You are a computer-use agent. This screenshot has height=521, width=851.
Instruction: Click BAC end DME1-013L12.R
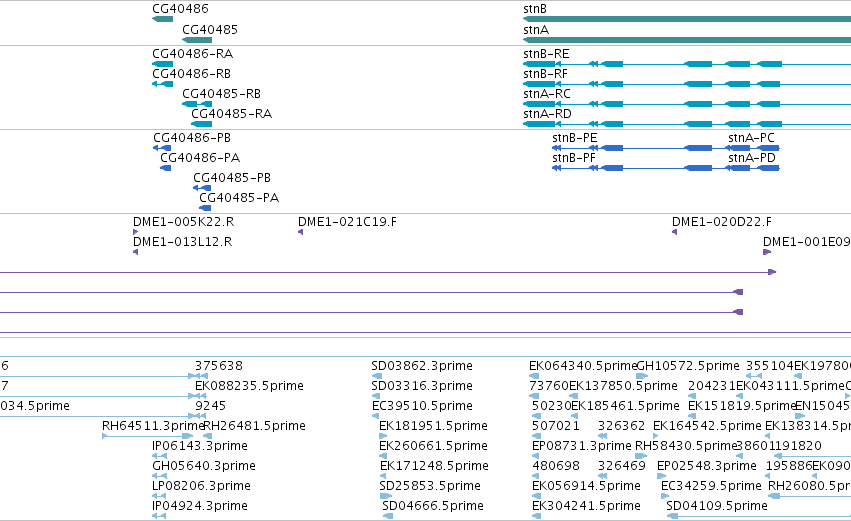tap(183, 242)
